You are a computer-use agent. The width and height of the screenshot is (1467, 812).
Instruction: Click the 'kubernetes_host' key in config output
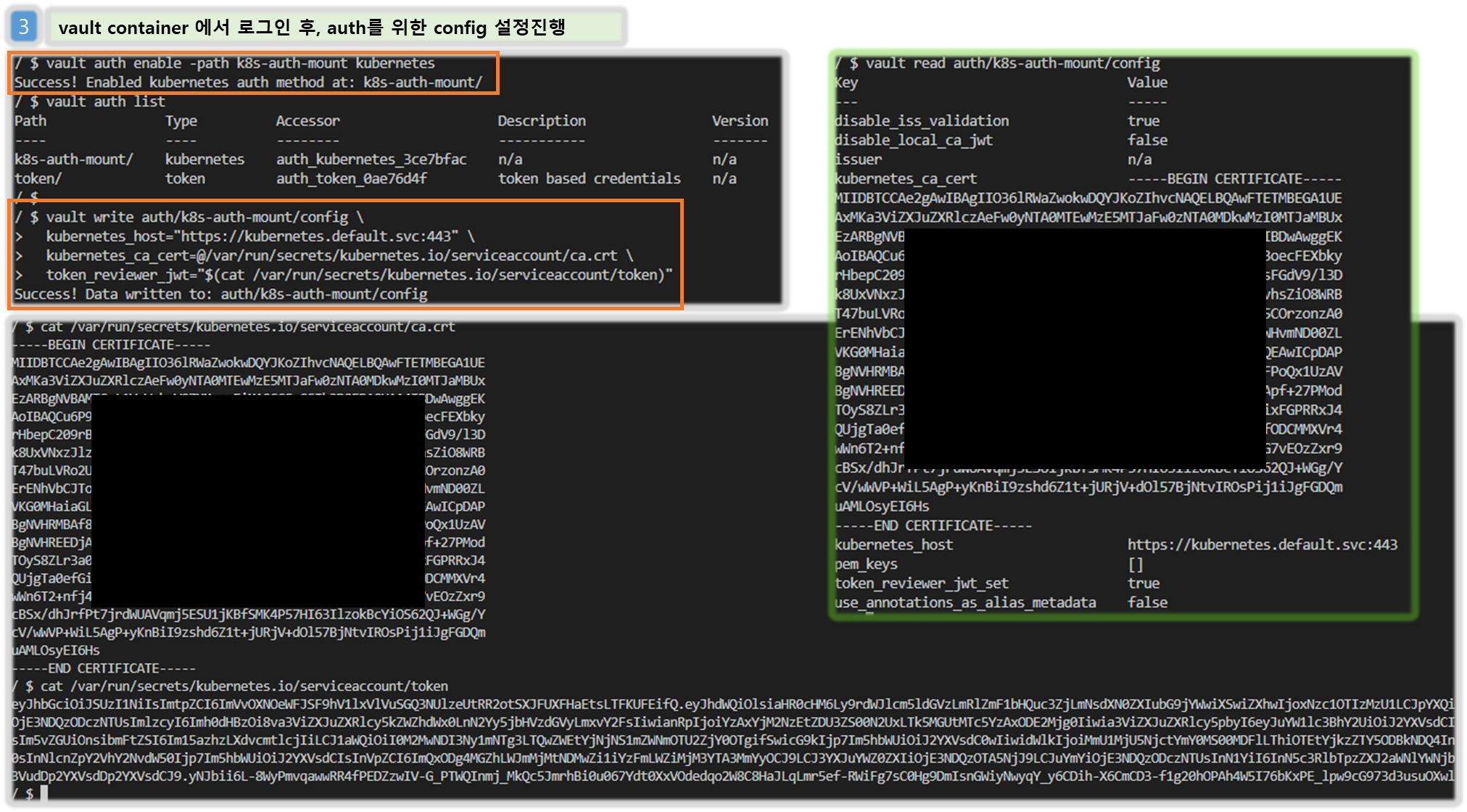tap(893, 544)
